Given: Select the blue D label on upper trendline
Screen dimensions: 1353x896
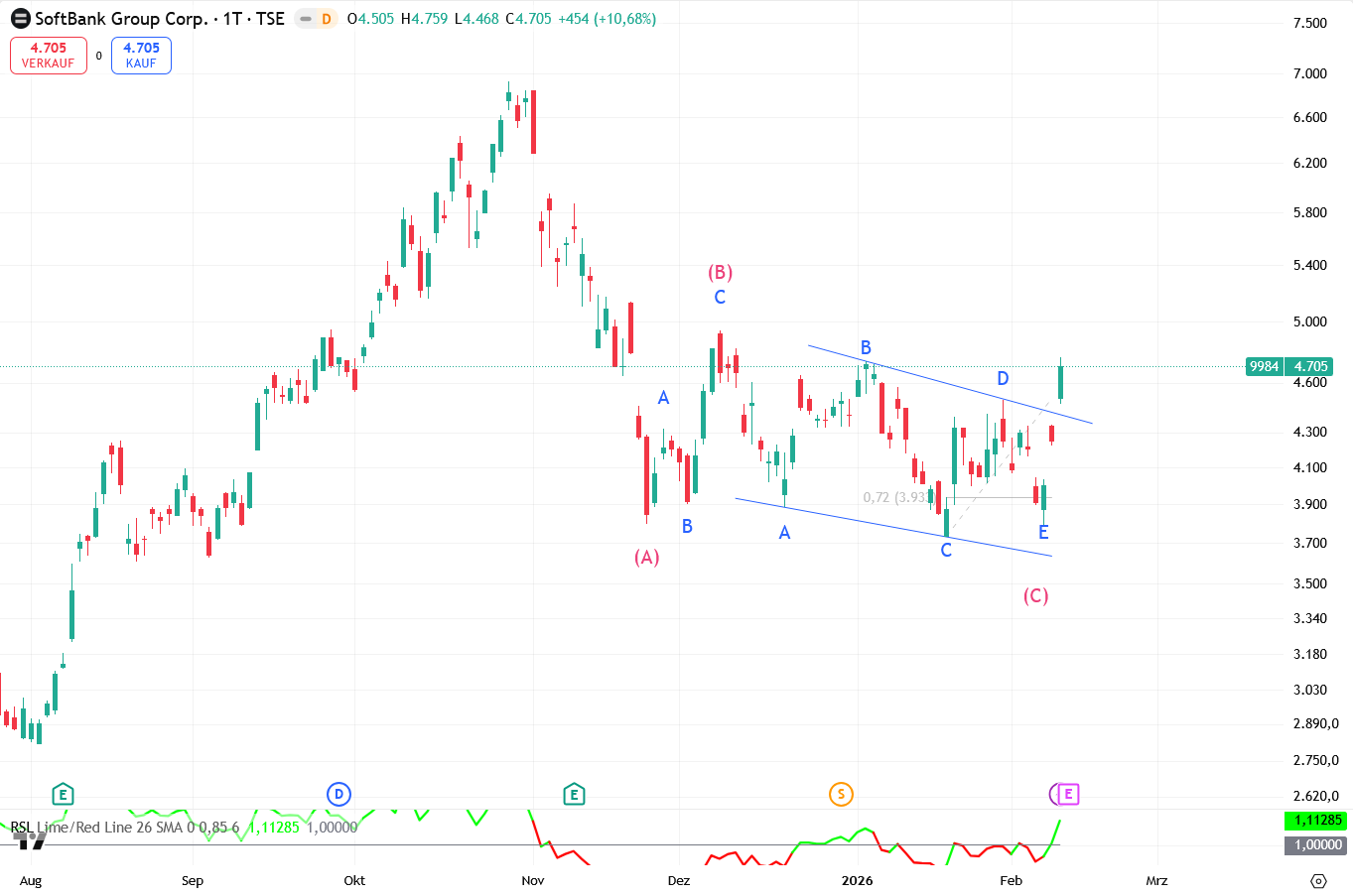Looking at the screenshot, I should click(1003, 378).
